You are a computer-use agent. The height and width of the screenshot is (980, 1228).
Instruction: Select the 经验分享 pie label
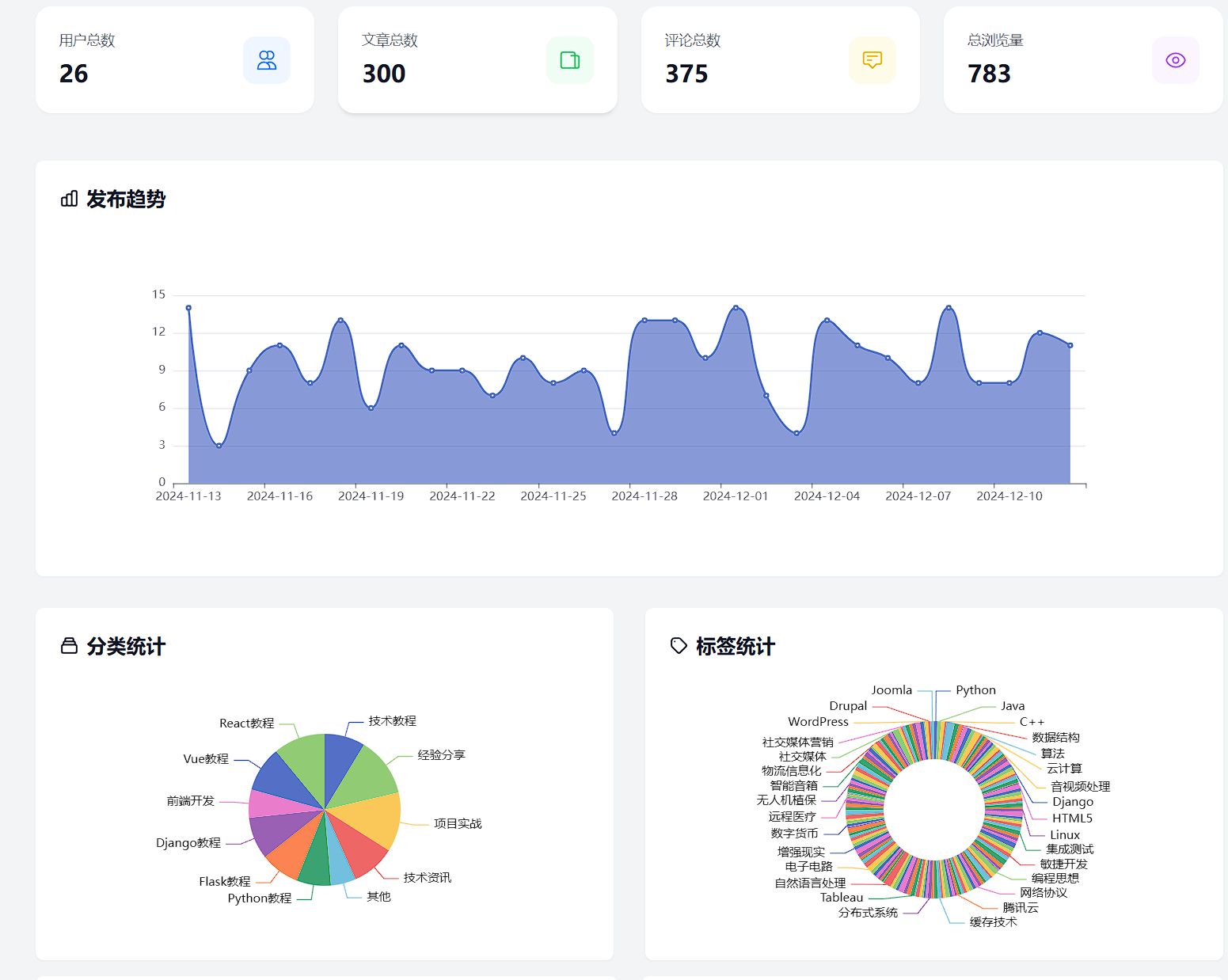[x=442, y=755]
